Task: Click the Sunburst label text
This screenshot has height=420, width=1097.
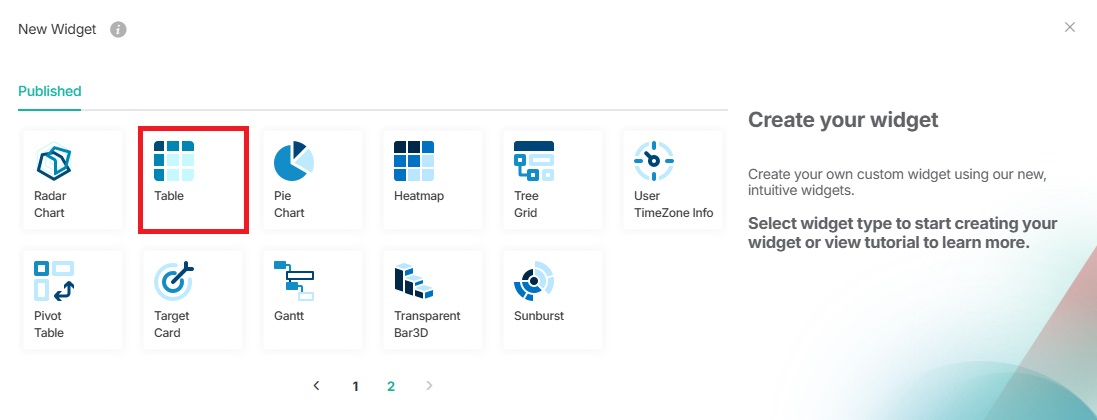Action: click(539, 316)
